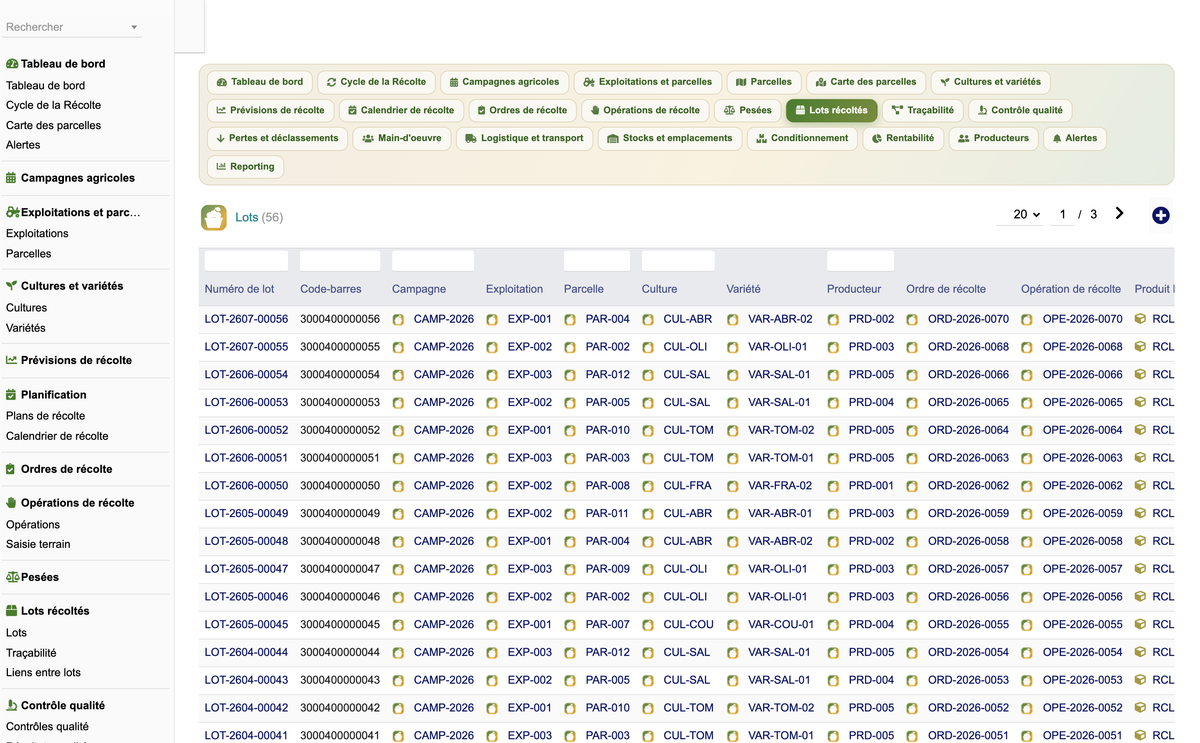The height and width of the screenshot is (743, 1200).
Task: Select Liens entre lots in sidebar
Action: point(43,673)
